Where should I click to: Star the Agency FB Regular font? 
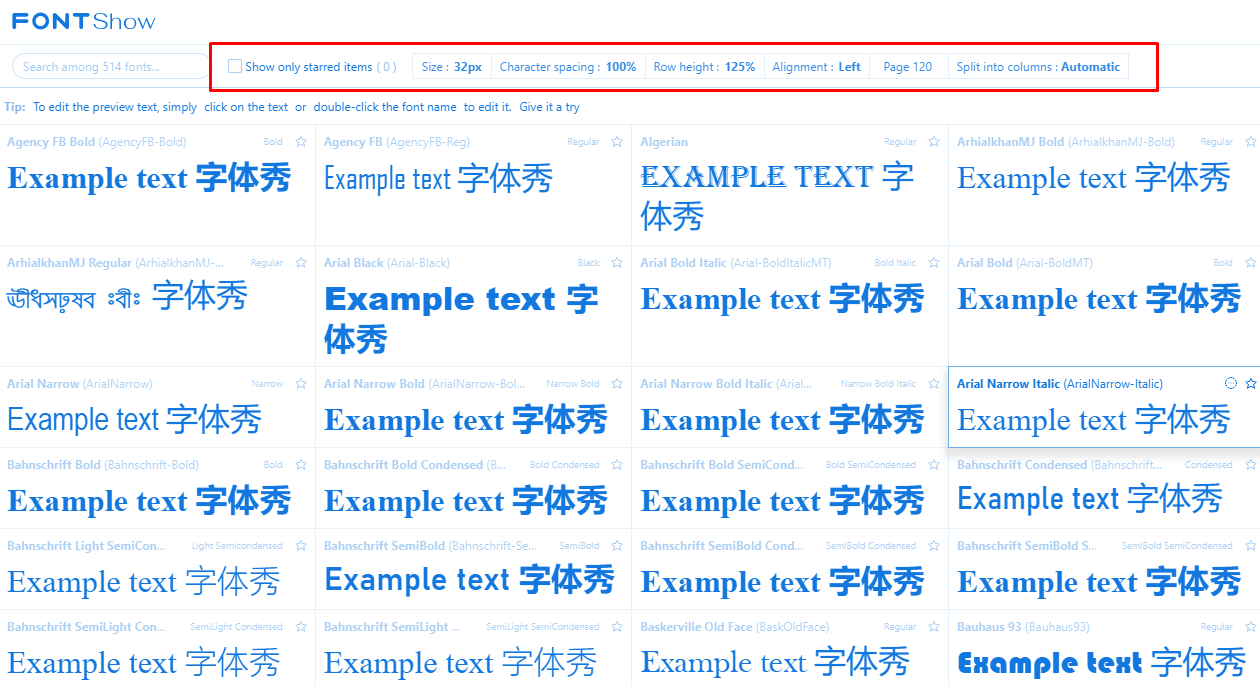tap(618, 142)
